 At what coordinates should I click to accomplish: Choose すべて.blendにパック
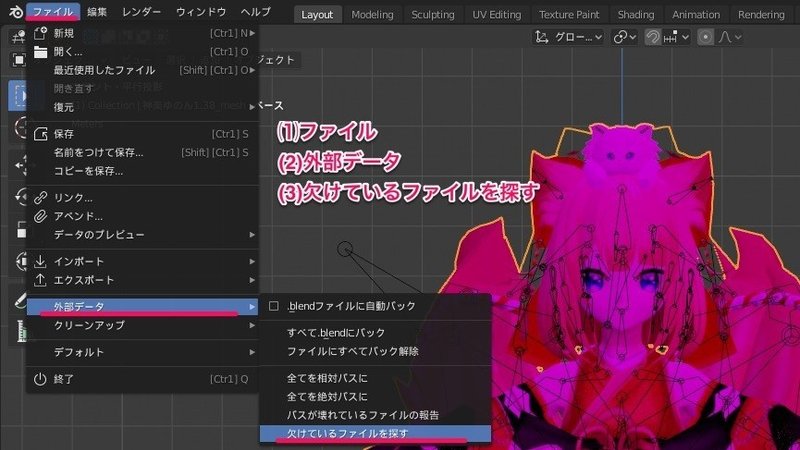point(376,333)
